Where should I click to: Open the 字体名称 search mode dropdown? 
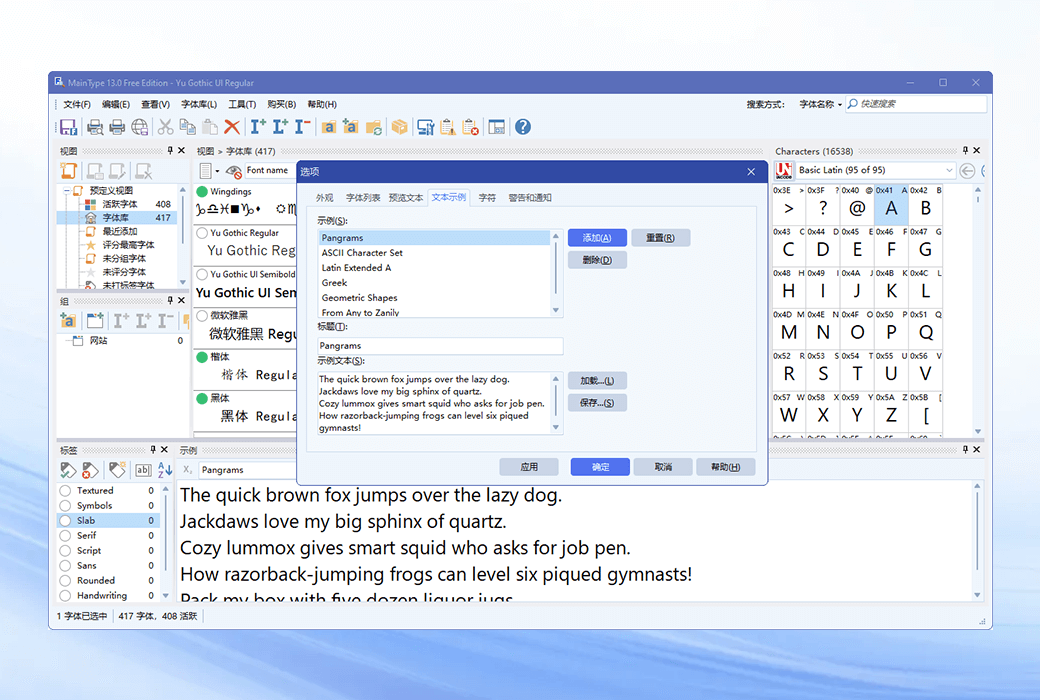820,104
